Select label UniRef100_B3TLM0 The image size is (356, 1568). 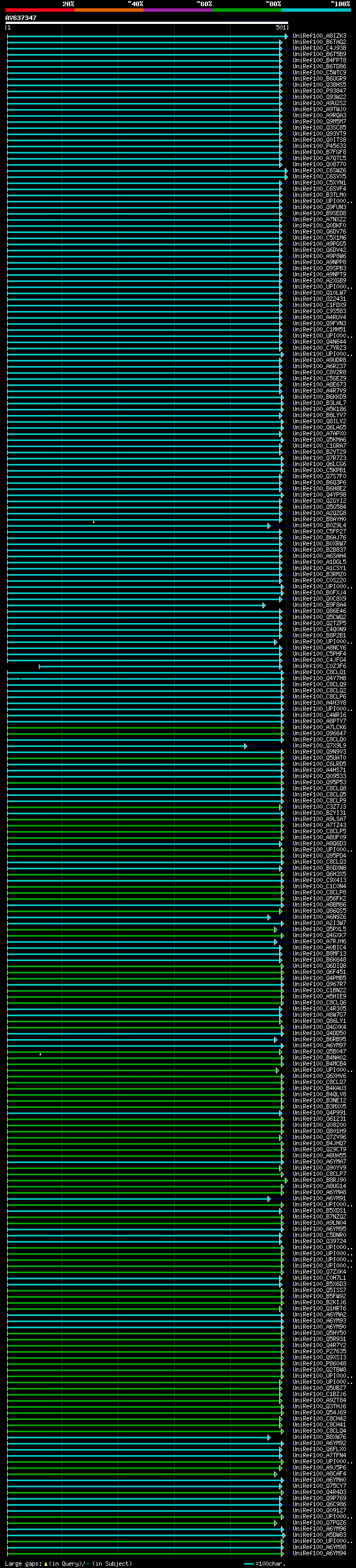tap(319, 195)
